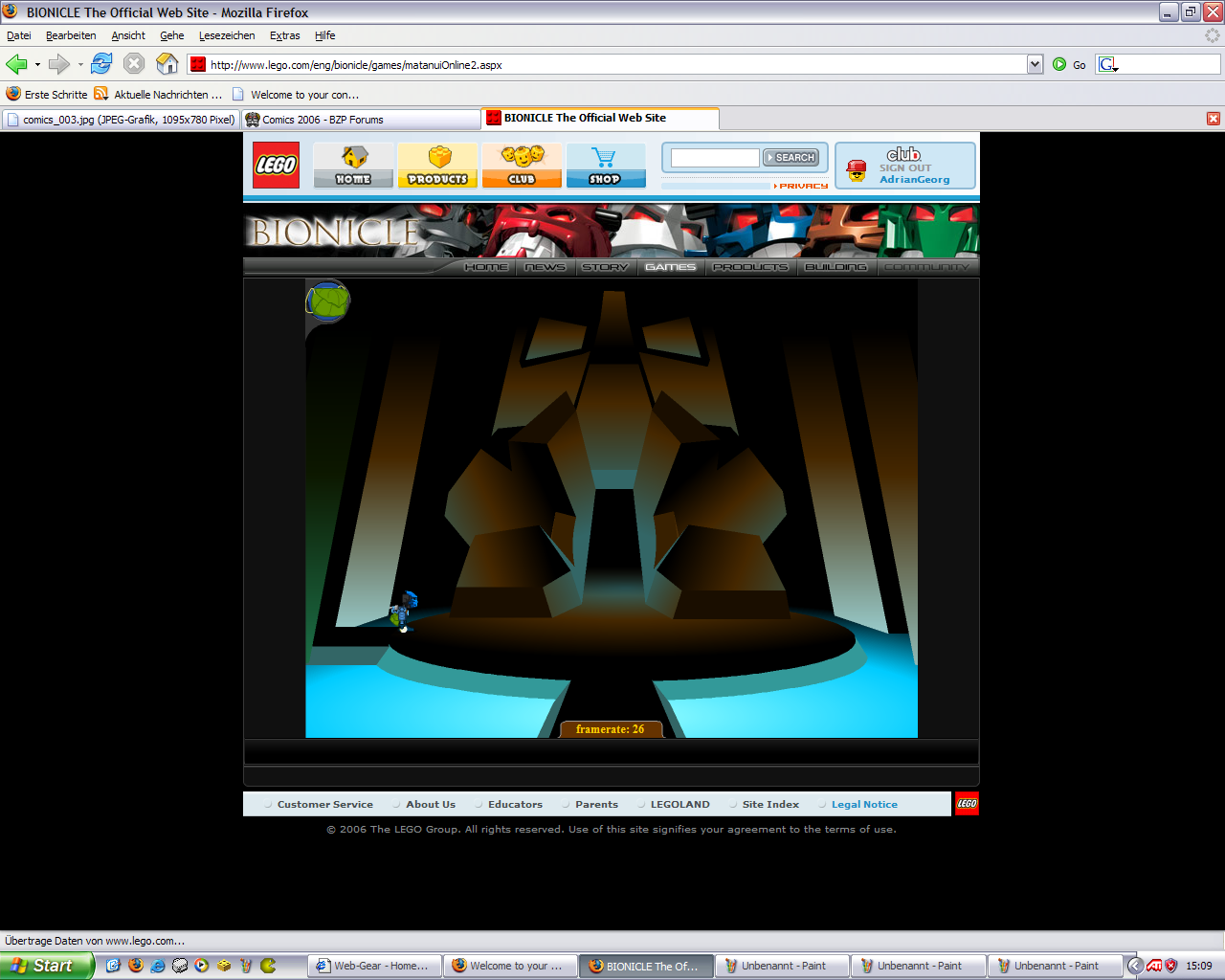Open the Bionicle GAMES nav tab
Screen dimensions: 1225x980
670,267
